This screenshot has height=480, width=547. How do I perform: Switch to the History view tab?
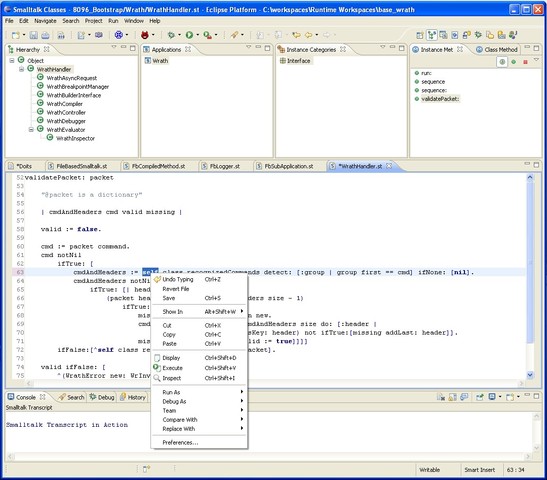(x=133, y=397)
